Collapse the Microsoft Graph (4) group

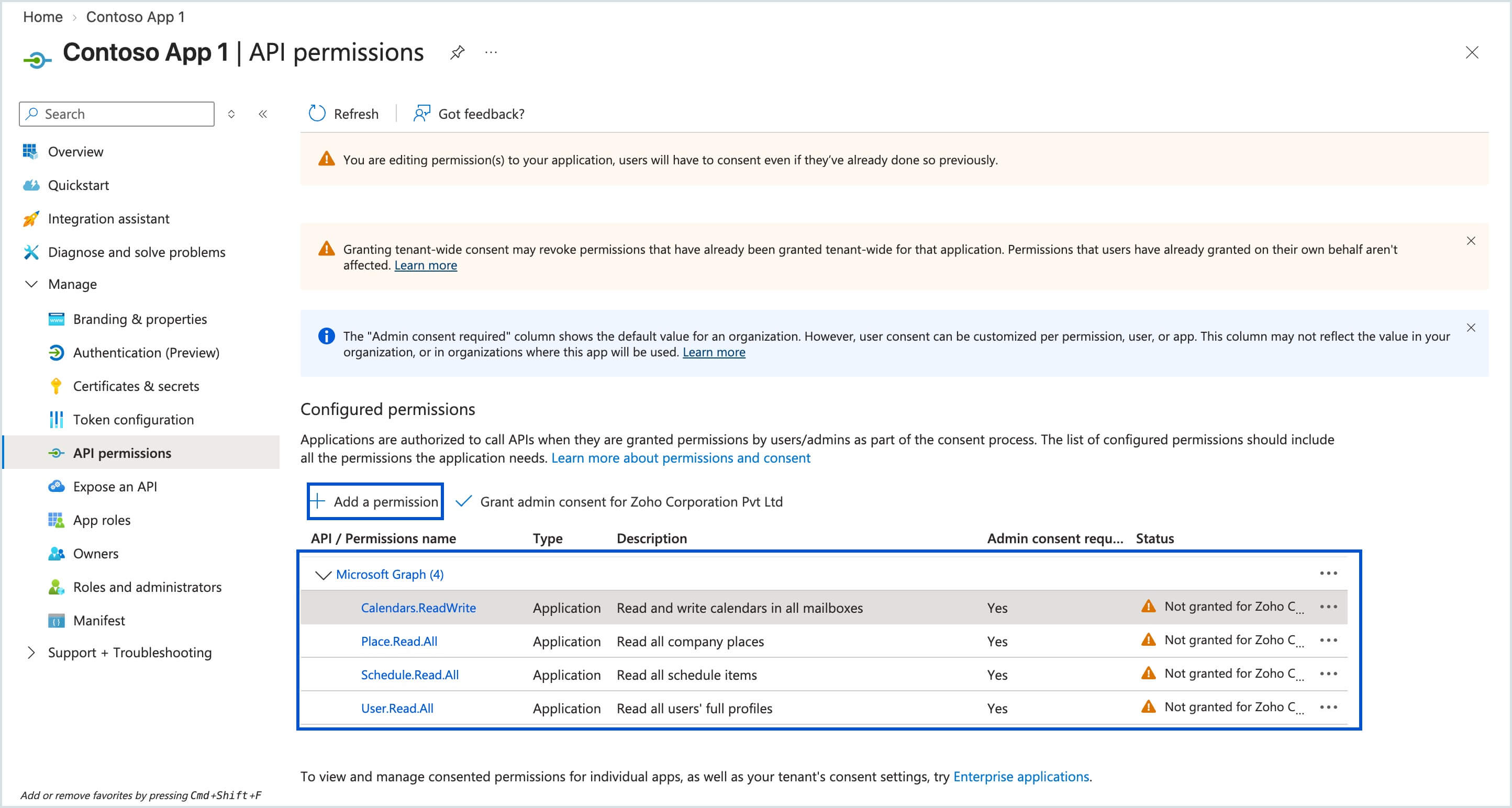pos(323,575)
